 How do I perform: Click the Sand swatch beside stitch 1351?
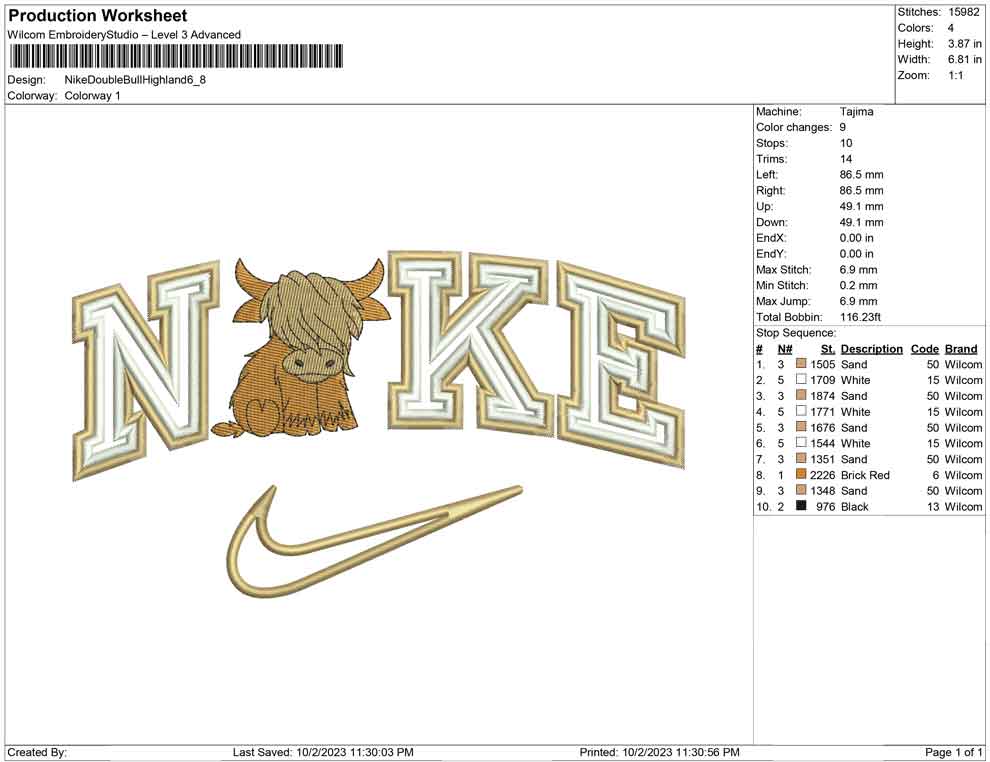801,458
